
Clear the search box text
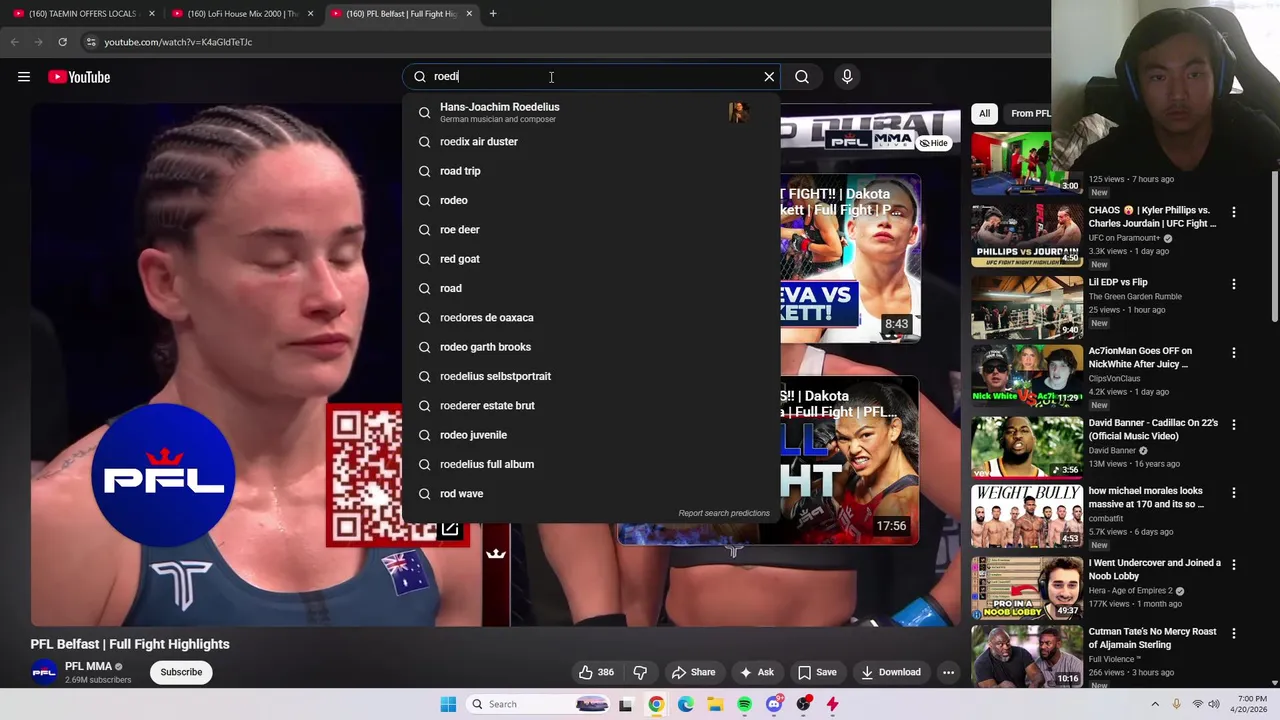coord(769,77)
